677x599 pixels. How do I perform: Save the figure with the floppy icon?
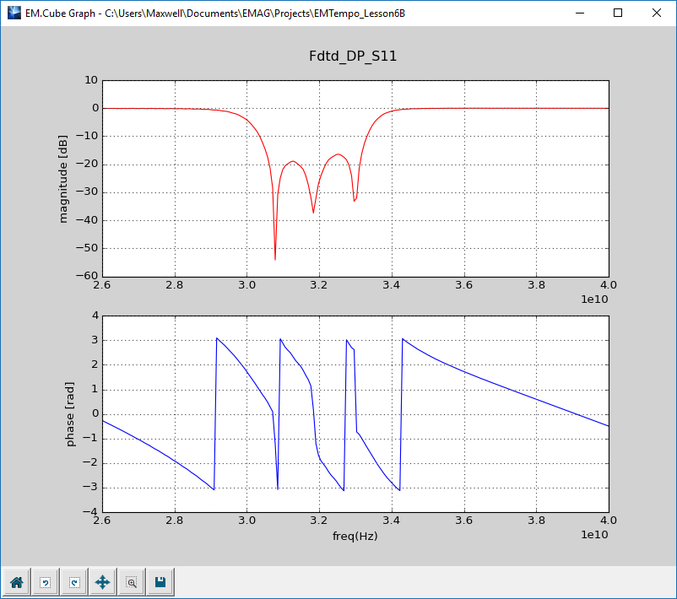pos(160,582)
